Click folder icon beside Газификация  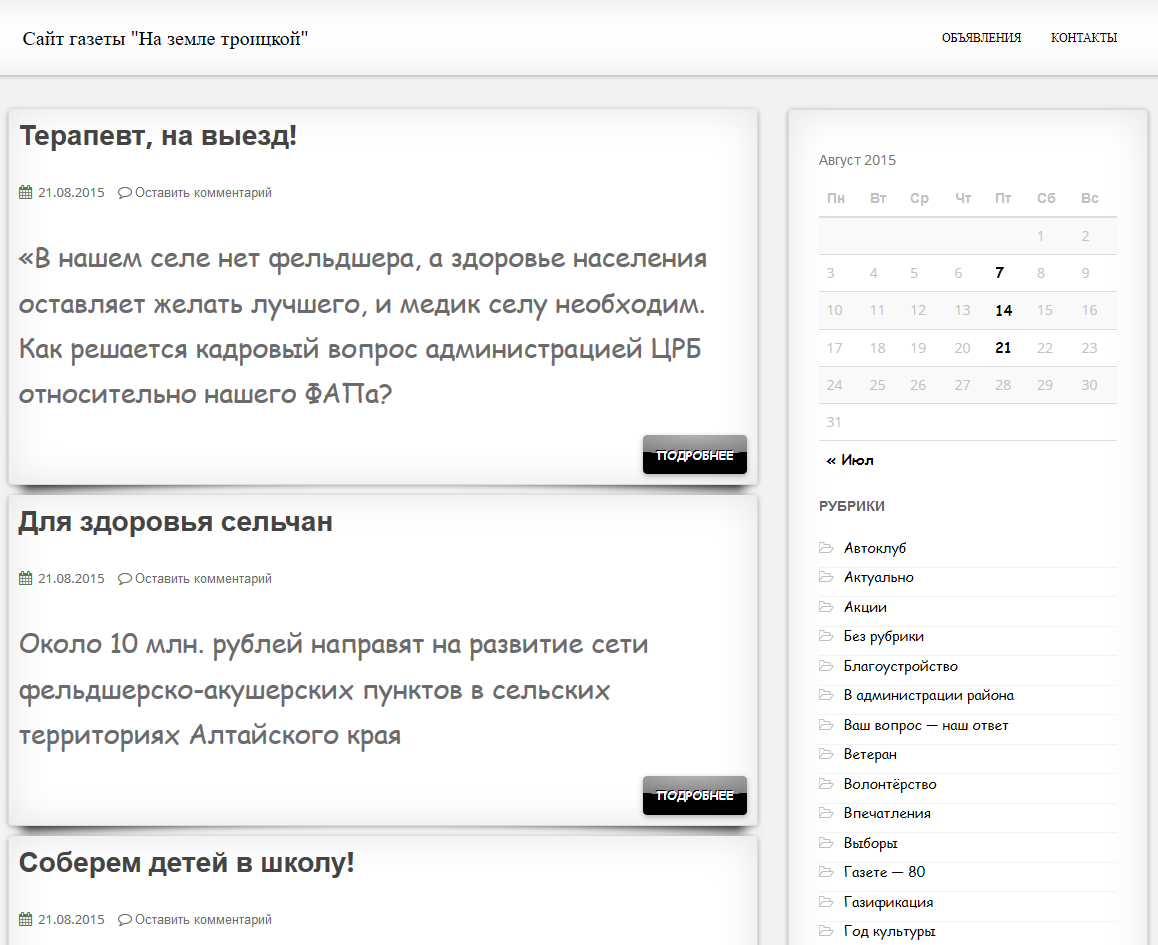(x=826, y=902)
